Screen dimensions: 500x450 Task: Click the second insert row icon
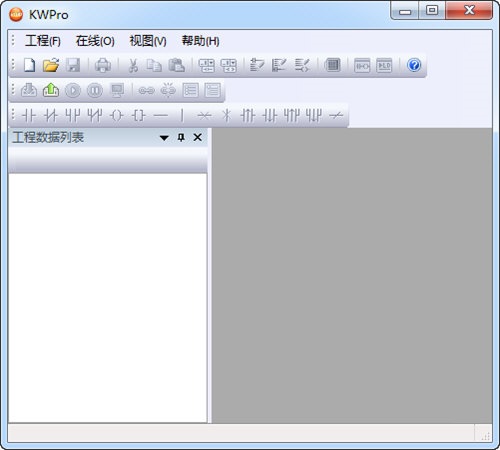point(229,65)
